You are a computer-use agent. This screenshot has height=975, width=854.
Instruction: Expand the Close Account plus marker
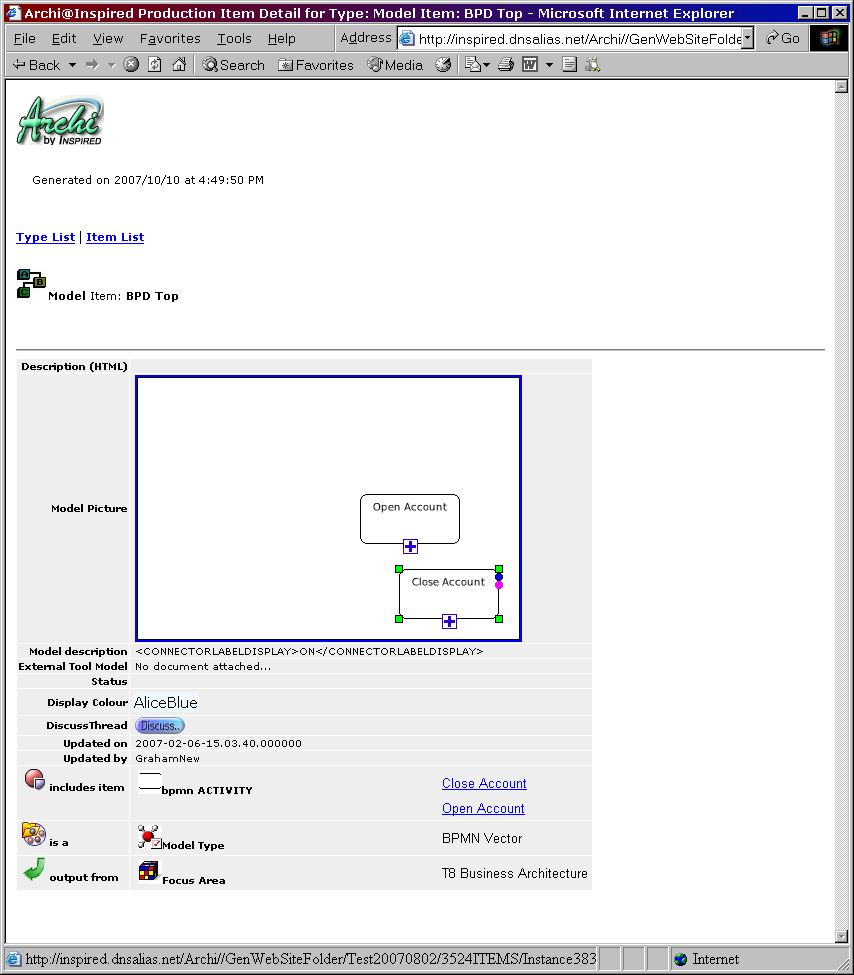449,621
